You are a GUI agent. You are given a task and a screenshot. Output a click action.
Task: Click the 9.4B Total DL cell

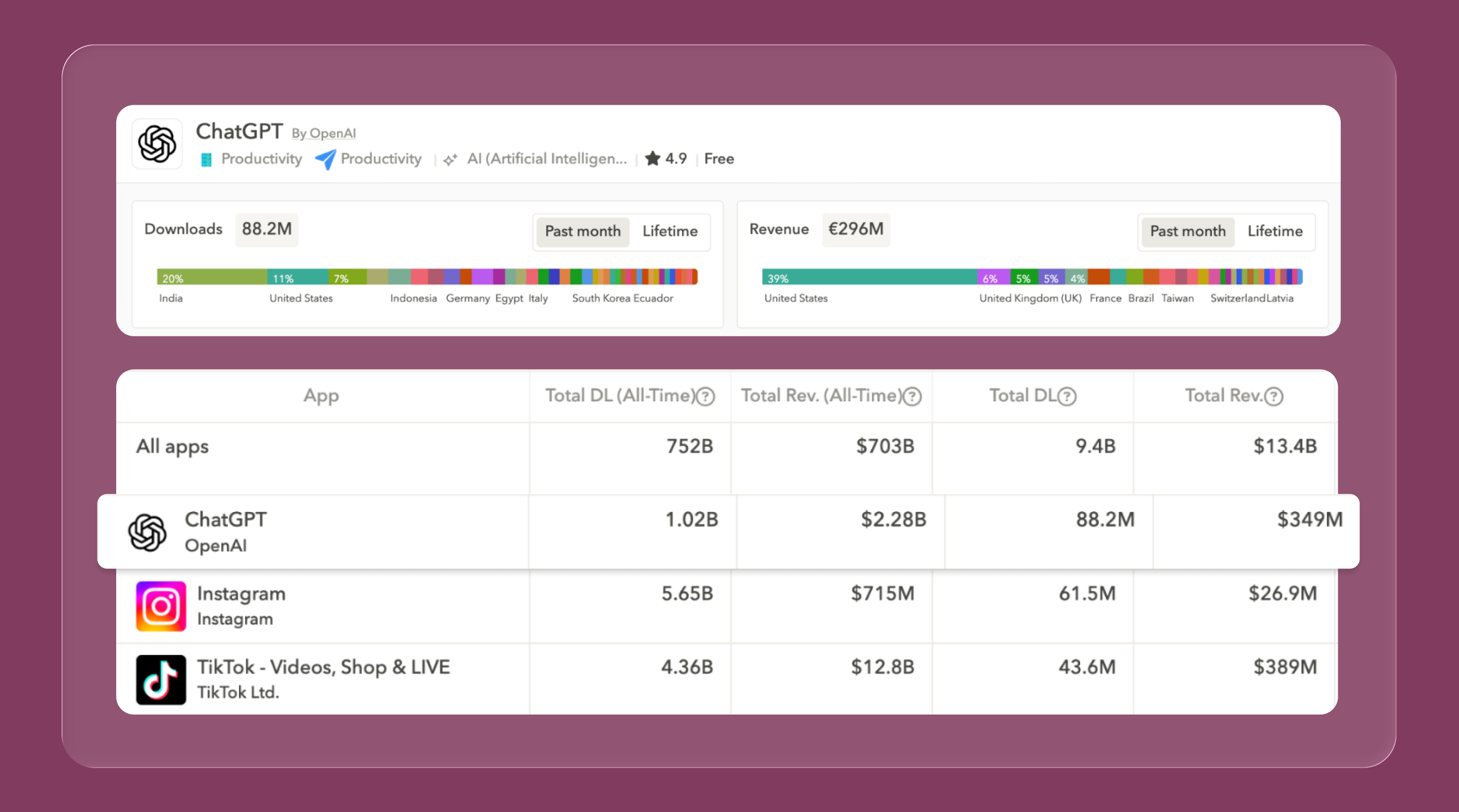pos(1095,446)
